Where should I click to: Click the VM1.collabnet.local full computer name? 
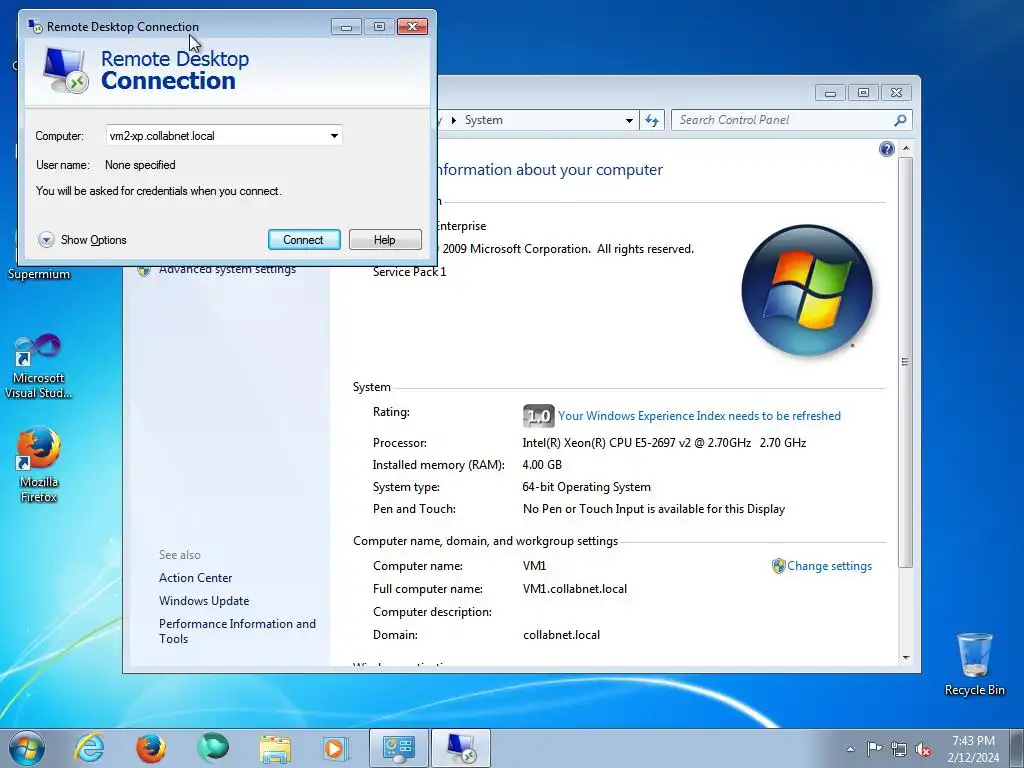(575, 589)
